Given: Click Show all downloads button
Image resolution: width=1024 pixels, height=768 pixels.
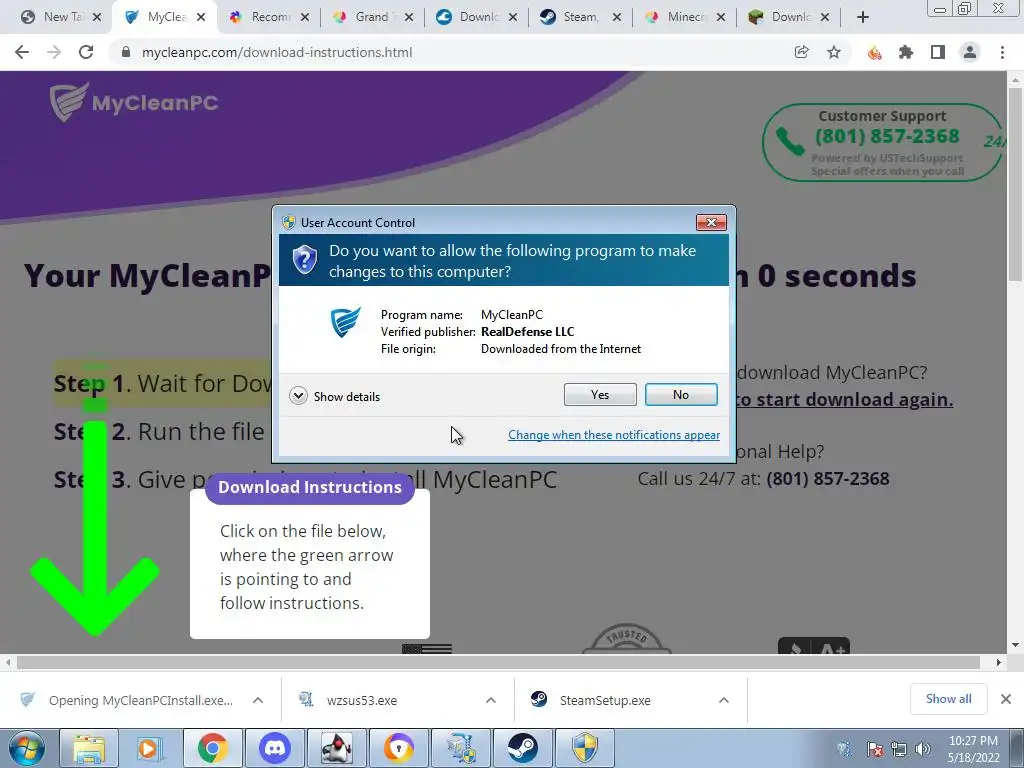Looking at the screenshot, I should pos(948,699).
